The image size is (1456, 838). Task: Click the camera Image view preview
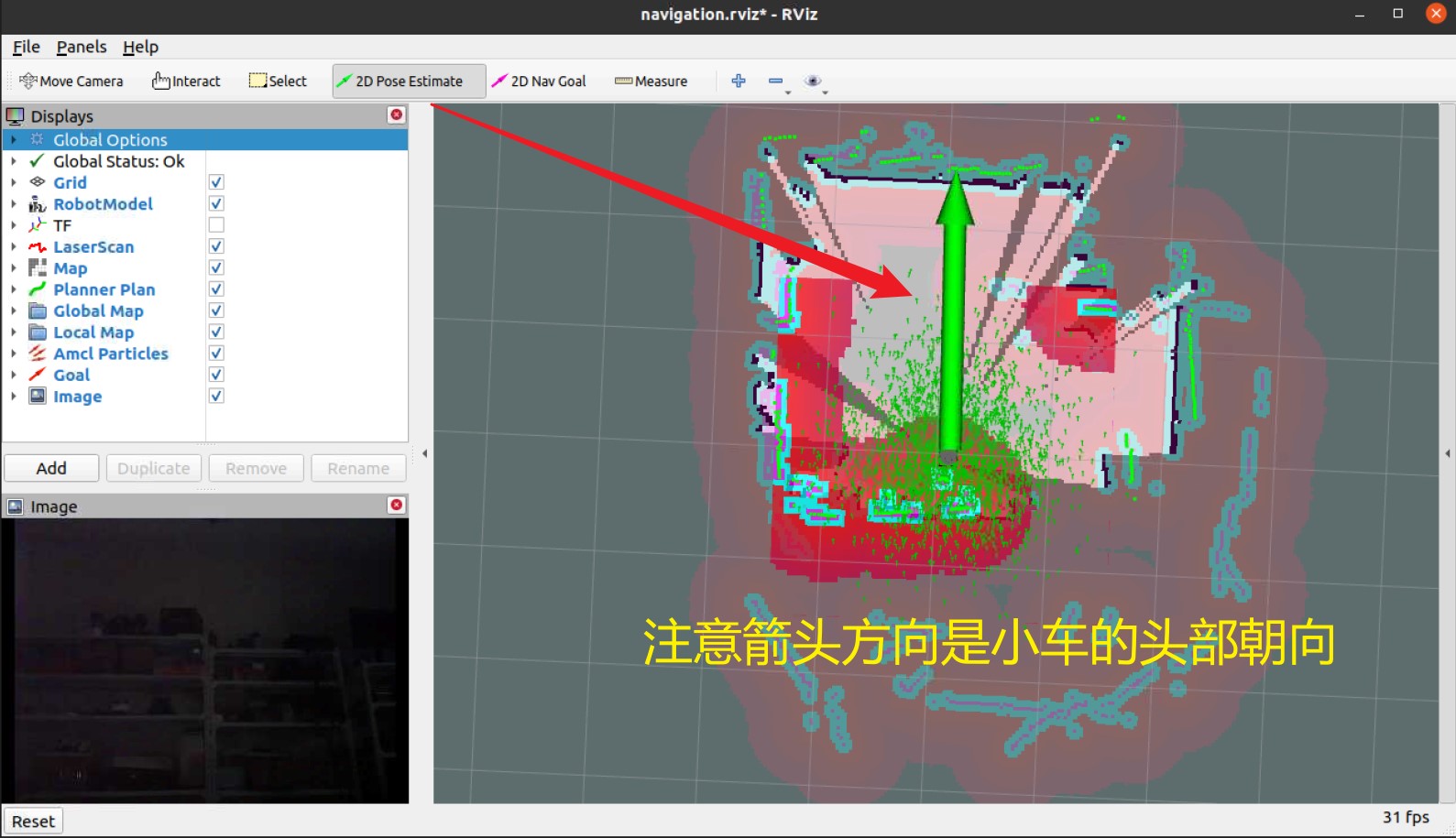pos(205,661)
